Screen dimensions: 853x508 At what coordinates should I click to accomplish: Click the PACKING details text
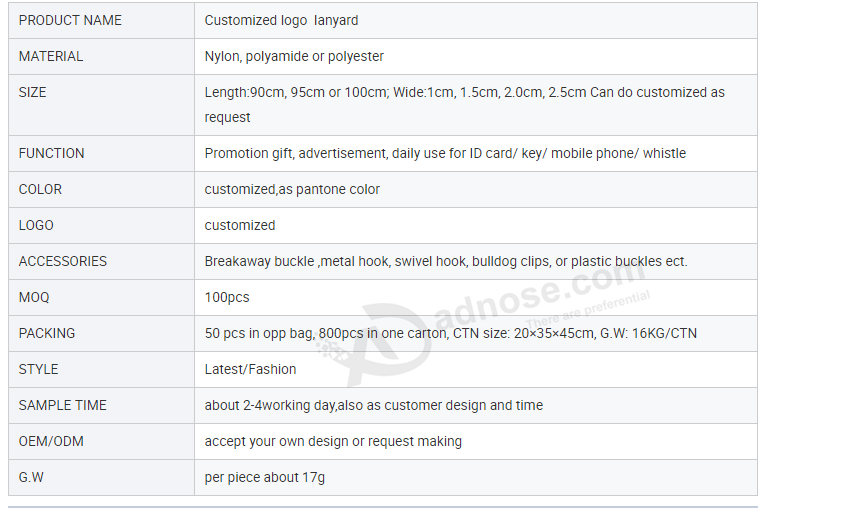(x=450, y=333)
